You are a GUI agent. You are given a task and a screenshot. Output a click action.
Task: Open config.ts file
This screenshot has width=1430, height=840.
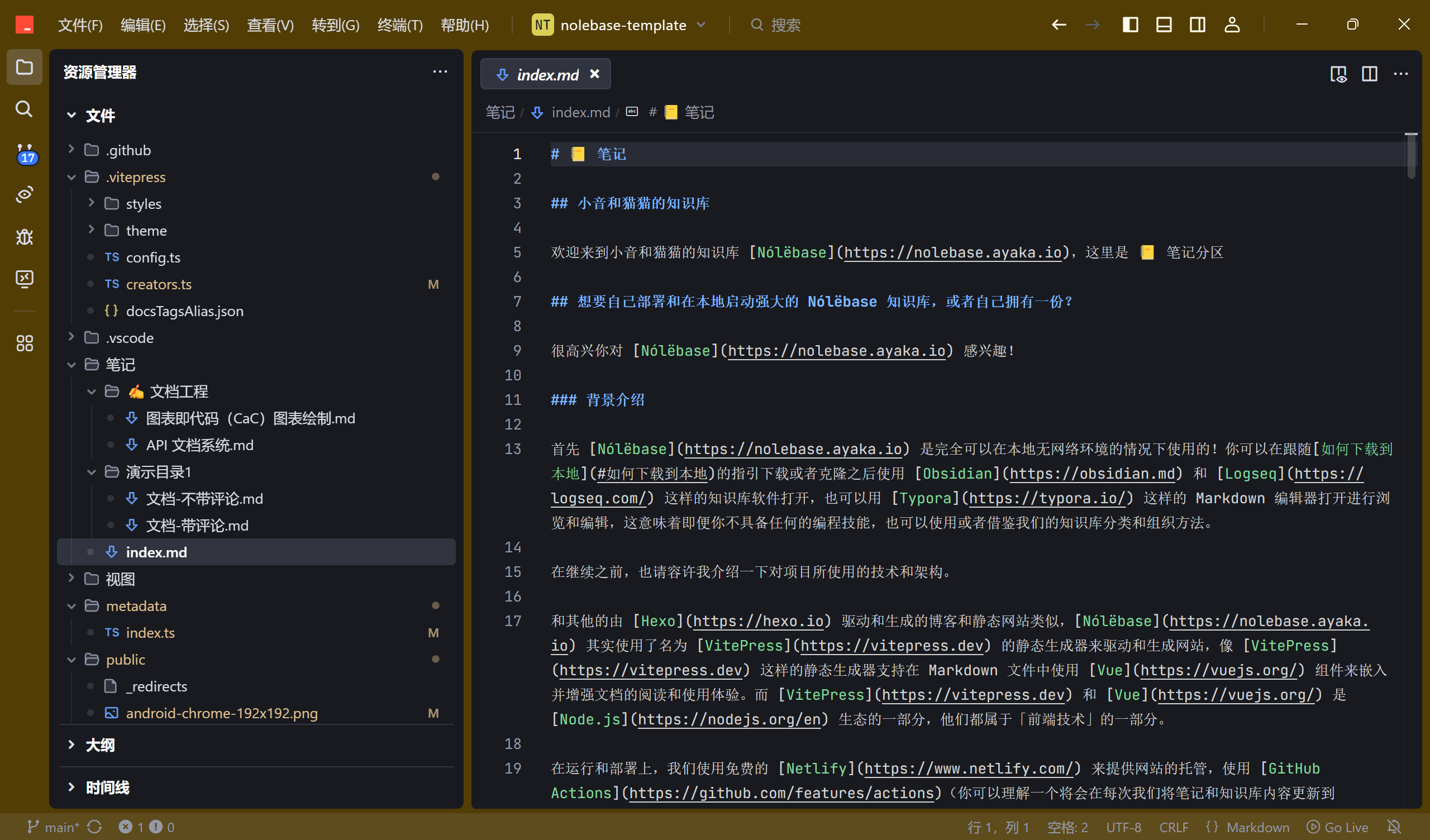click(256, 257)
